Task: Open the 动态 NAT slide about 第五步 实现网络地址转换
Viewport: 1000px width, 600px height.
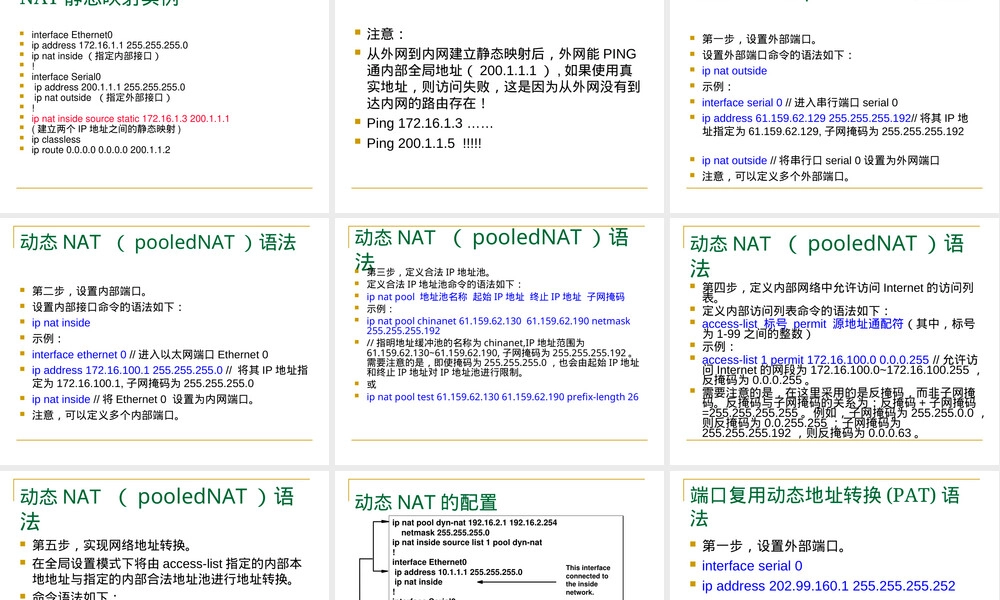Action: point(165,535)
